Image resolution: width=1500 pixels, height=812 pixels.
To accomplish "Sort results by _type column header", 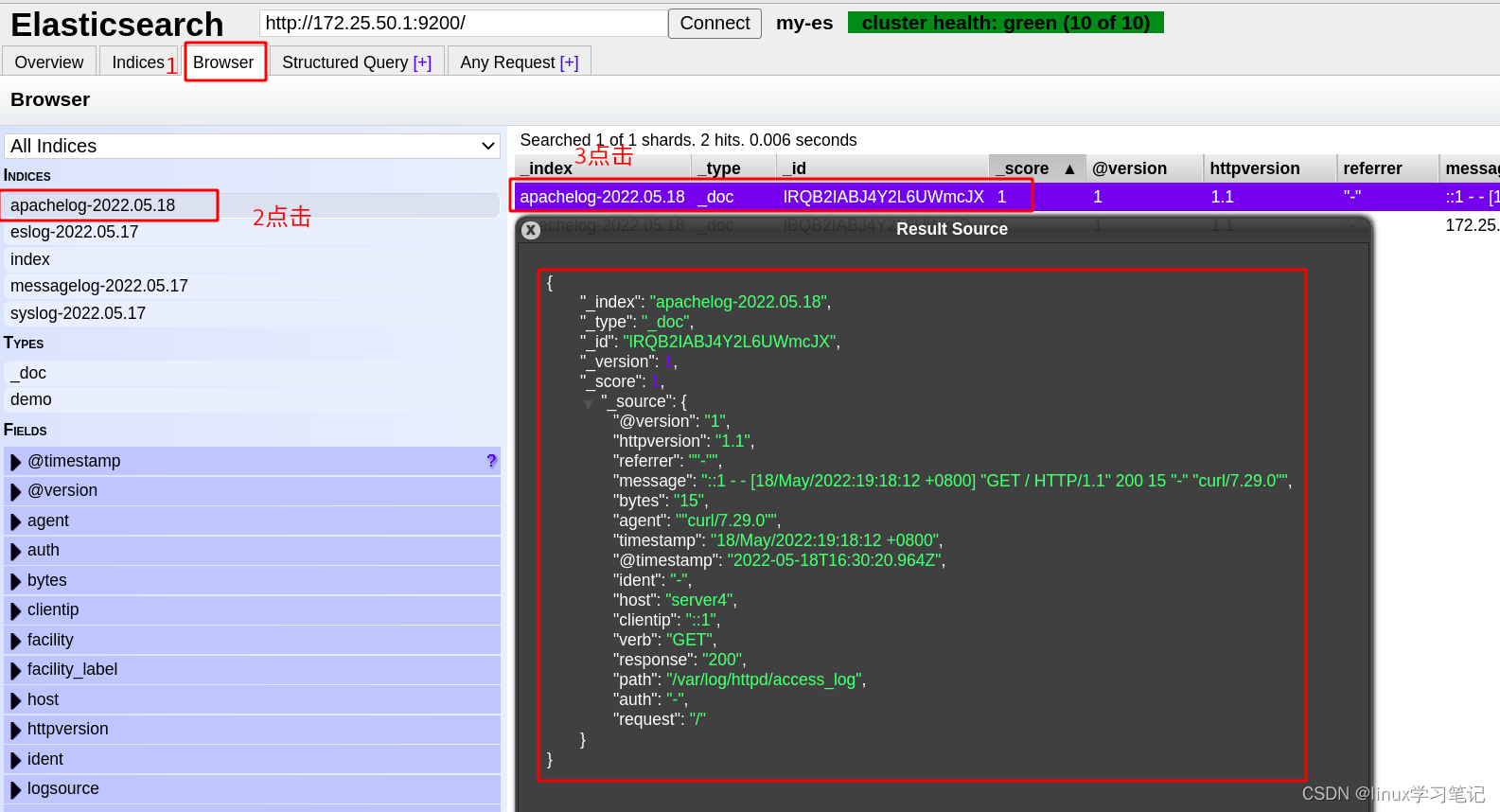I will 734,168.
